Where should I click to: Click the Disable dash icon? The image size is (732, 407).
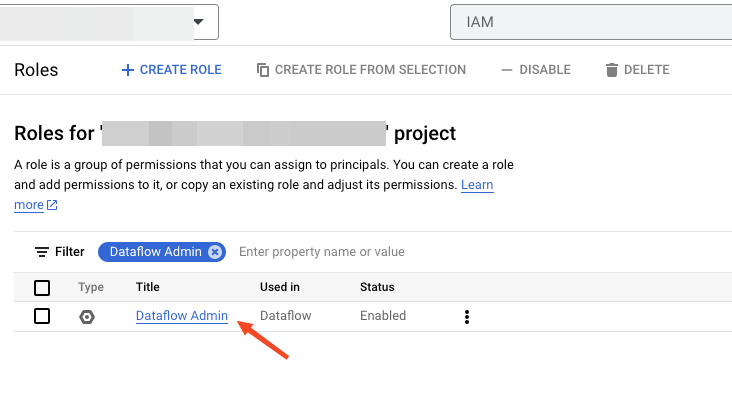coord(507,70)
